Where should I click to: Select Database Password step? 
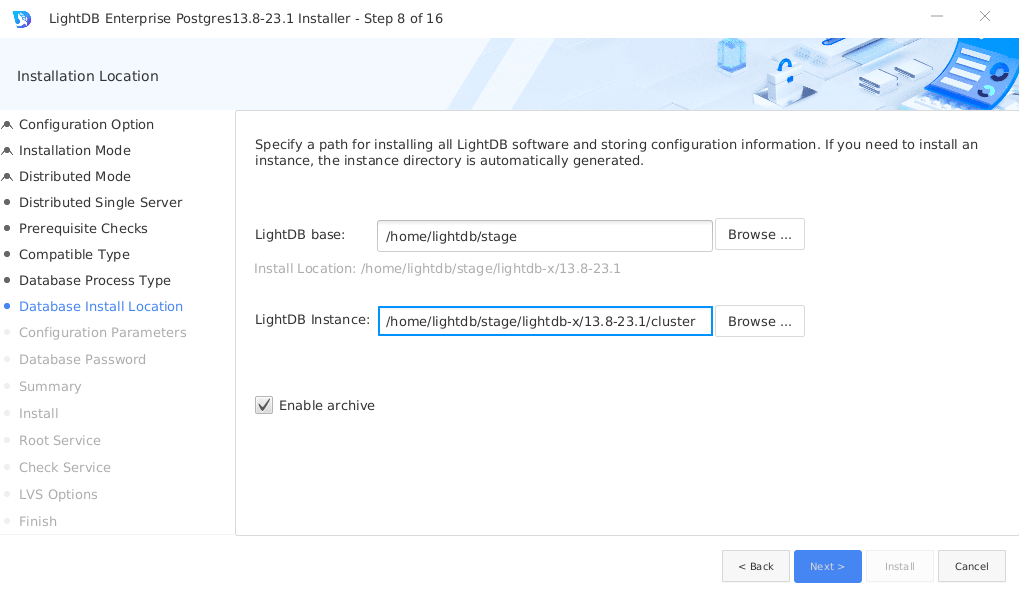(x=83, y=359)
